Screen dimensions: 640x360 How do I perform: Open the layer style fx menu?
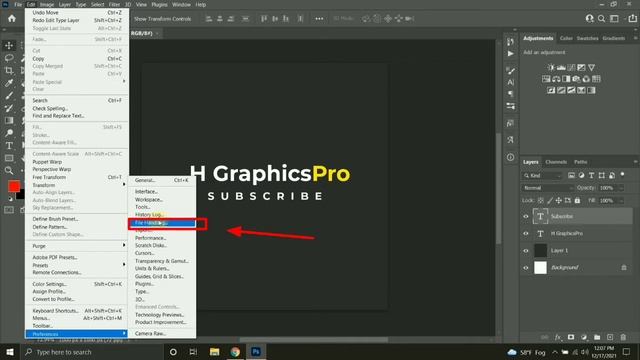click(558, 337)
